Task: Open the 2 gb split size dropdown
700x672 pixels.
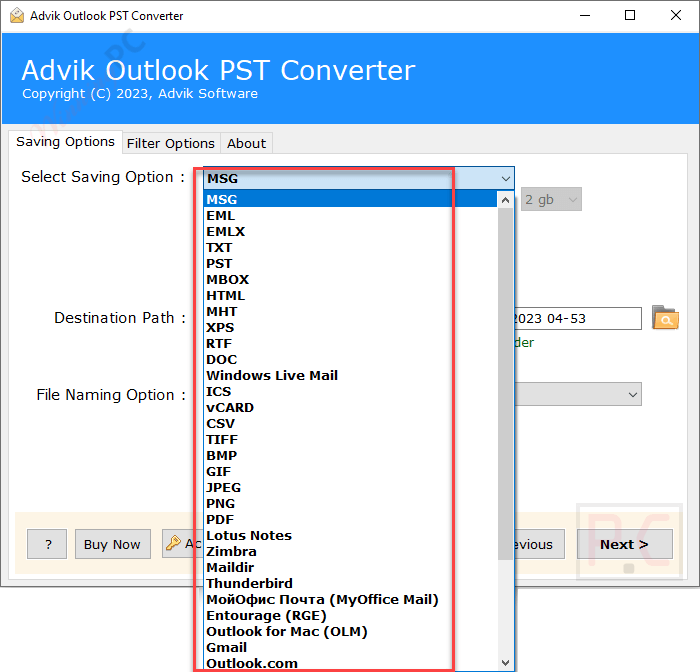Action: click(x=551, y=199)
